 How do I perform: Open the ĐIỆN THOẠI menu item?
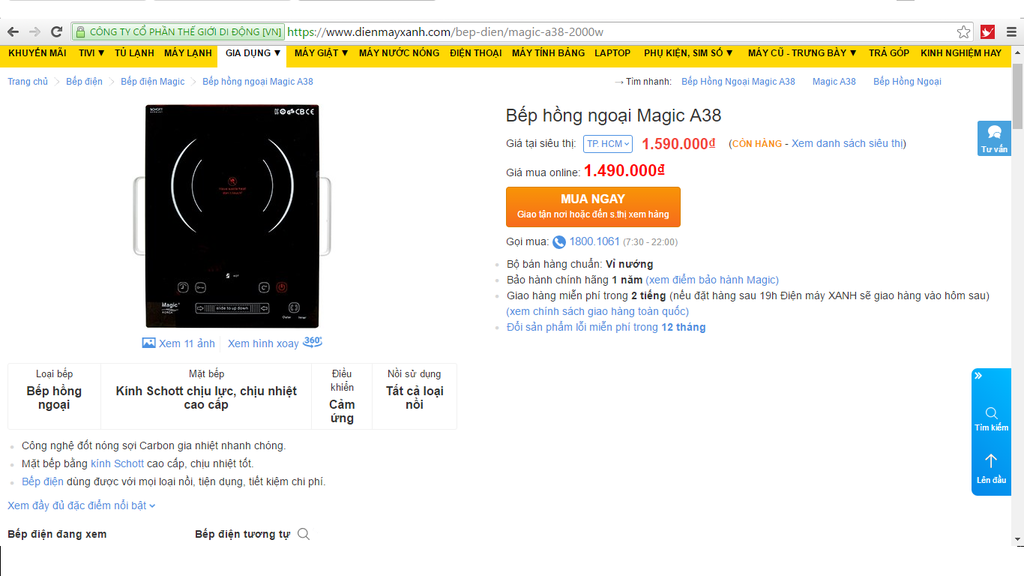point(475,53)
